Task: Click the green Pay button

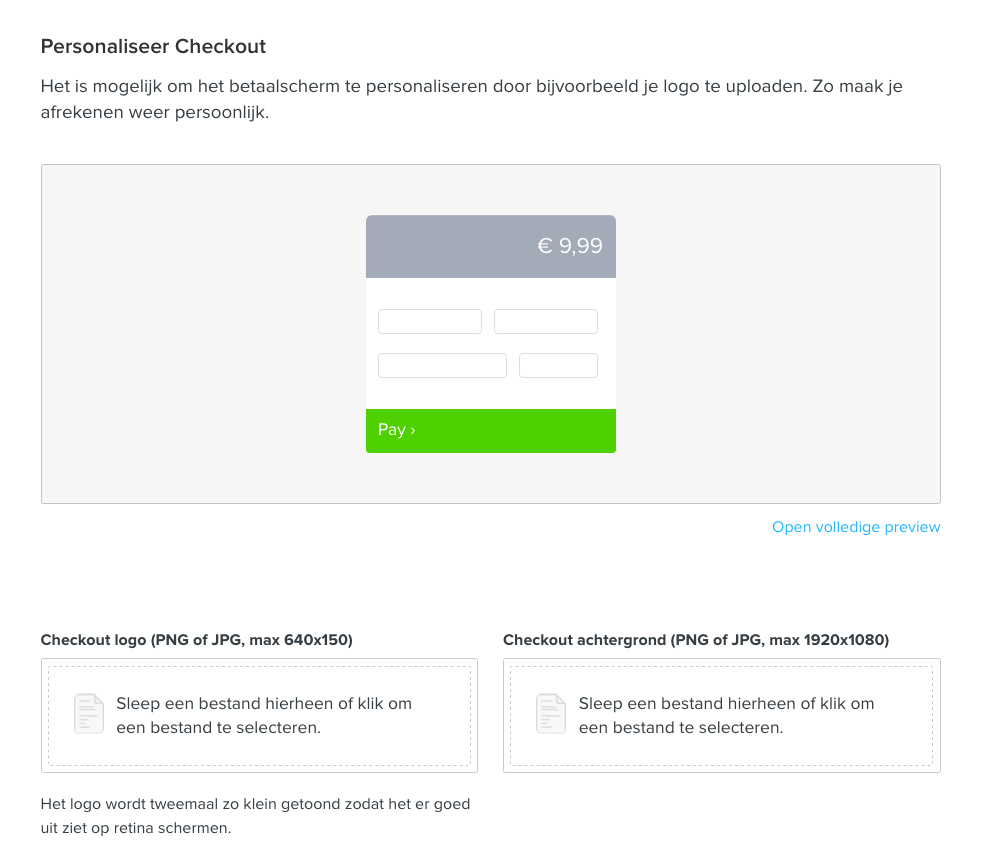Action: (491, 431)
